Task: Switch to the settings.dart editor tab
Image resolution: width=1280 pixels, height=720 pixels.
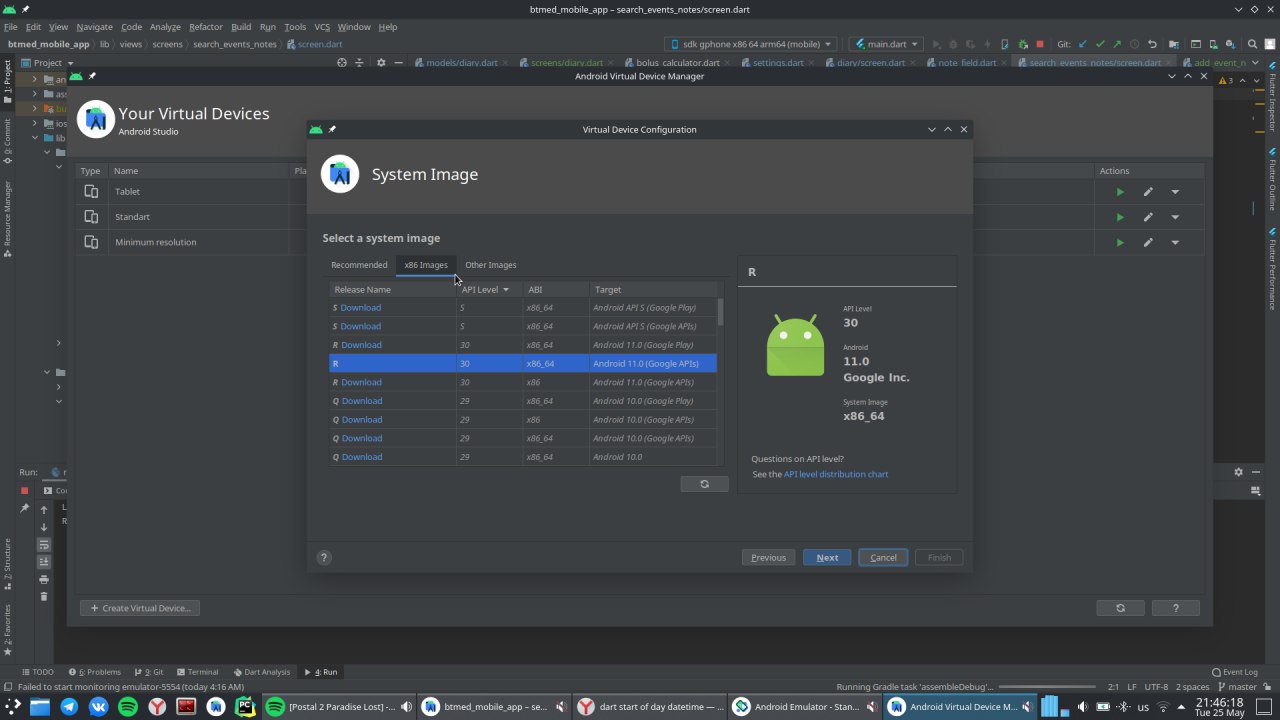Action: (777, 62)
